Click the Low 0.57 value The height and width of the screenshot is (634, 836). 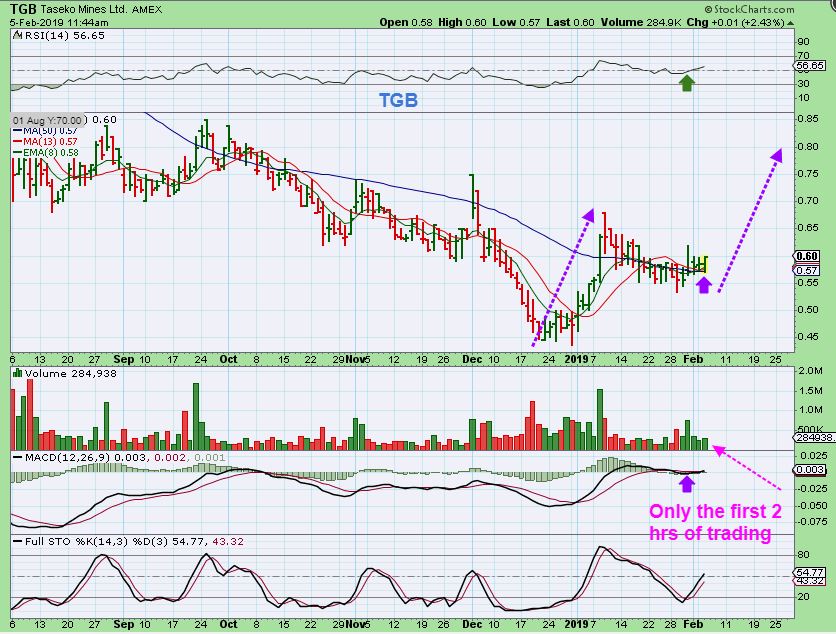[516, 22]
